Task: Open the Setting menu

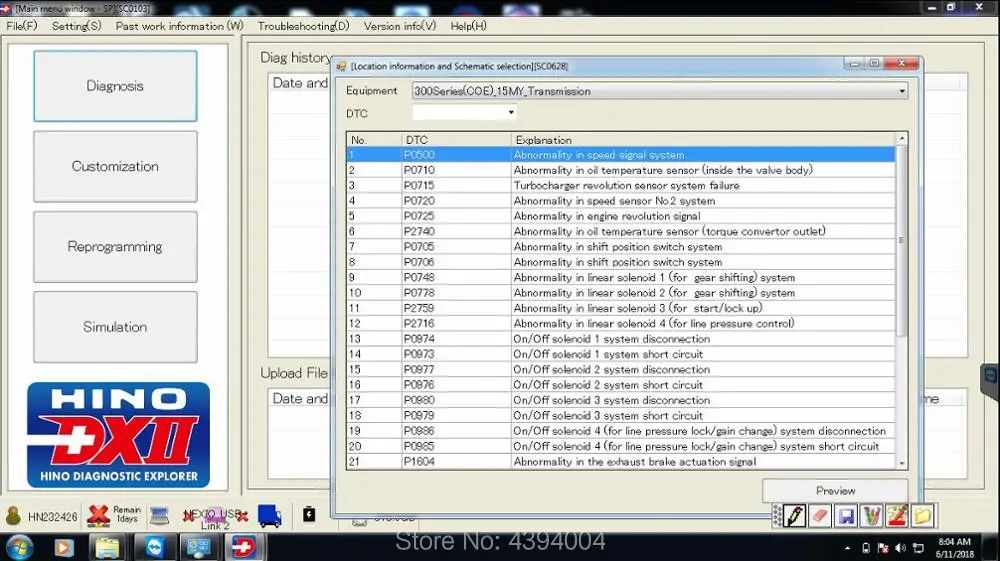Action: (76, 26)
